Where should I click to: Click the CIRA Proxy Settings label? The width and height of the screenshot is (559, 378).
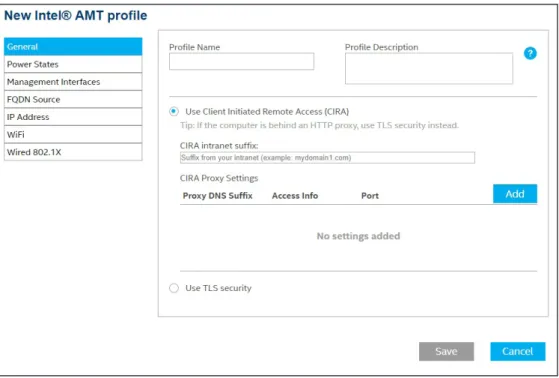point(219,178)
